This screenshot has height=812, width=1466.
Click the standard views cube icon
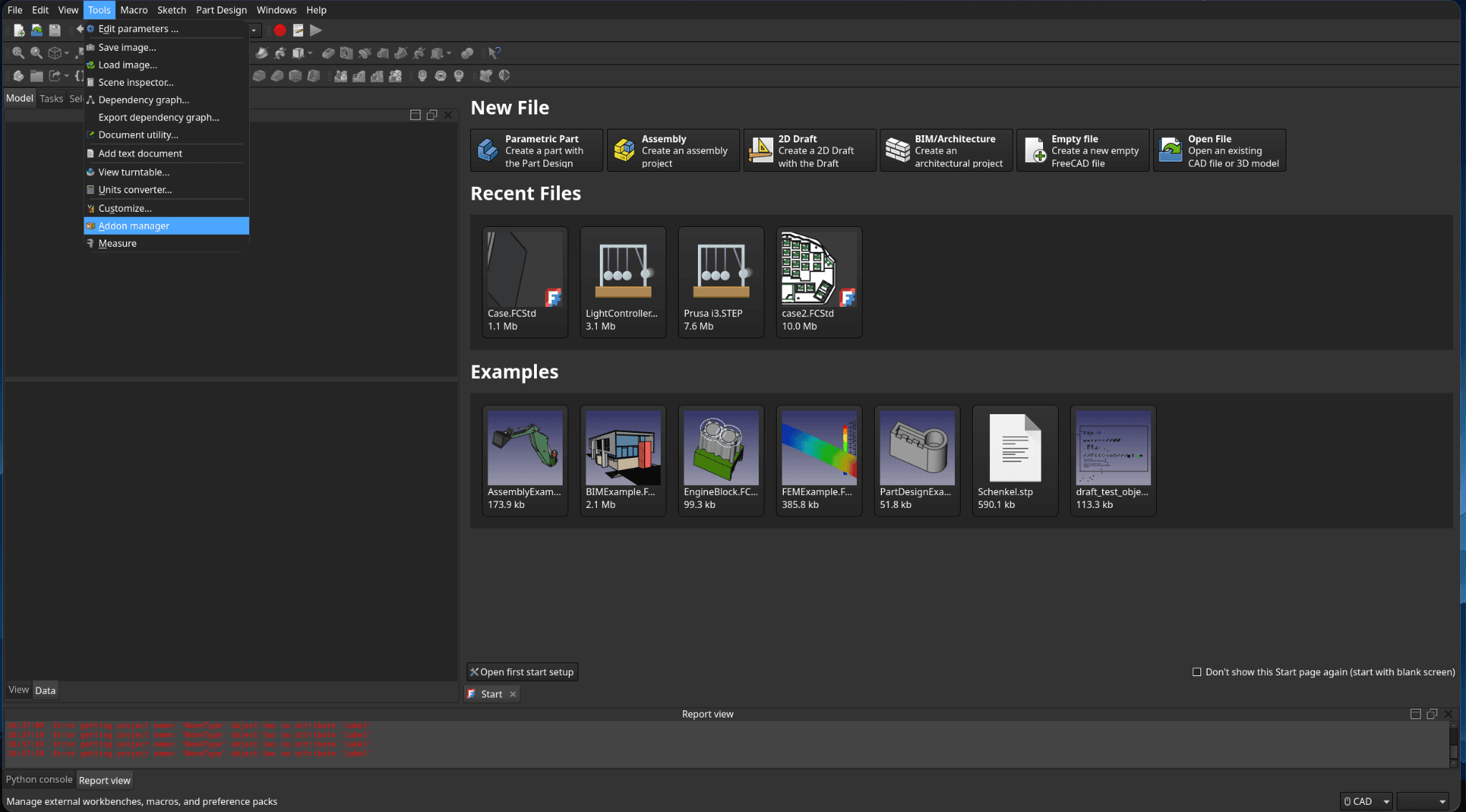54,53
